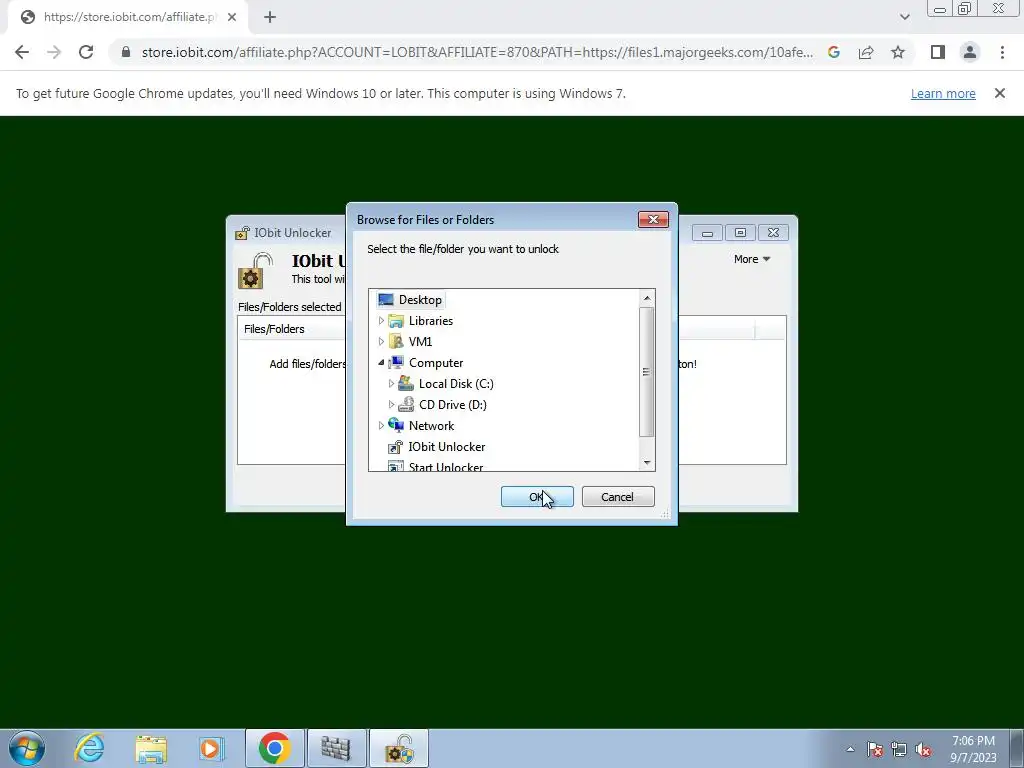This screenshot has width=1024, height=768.
Task: Click the tree scrollbar down arrow
Action: click(x=647, y=462)
